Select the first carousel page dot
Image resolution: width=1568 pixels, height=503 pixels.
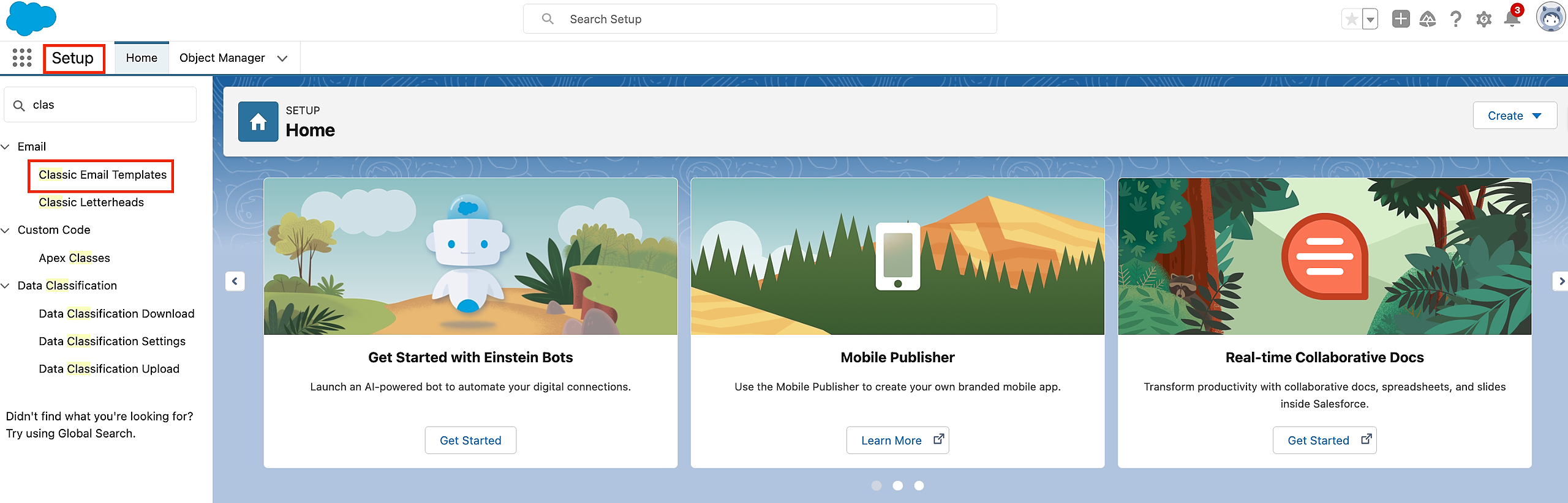876,486
